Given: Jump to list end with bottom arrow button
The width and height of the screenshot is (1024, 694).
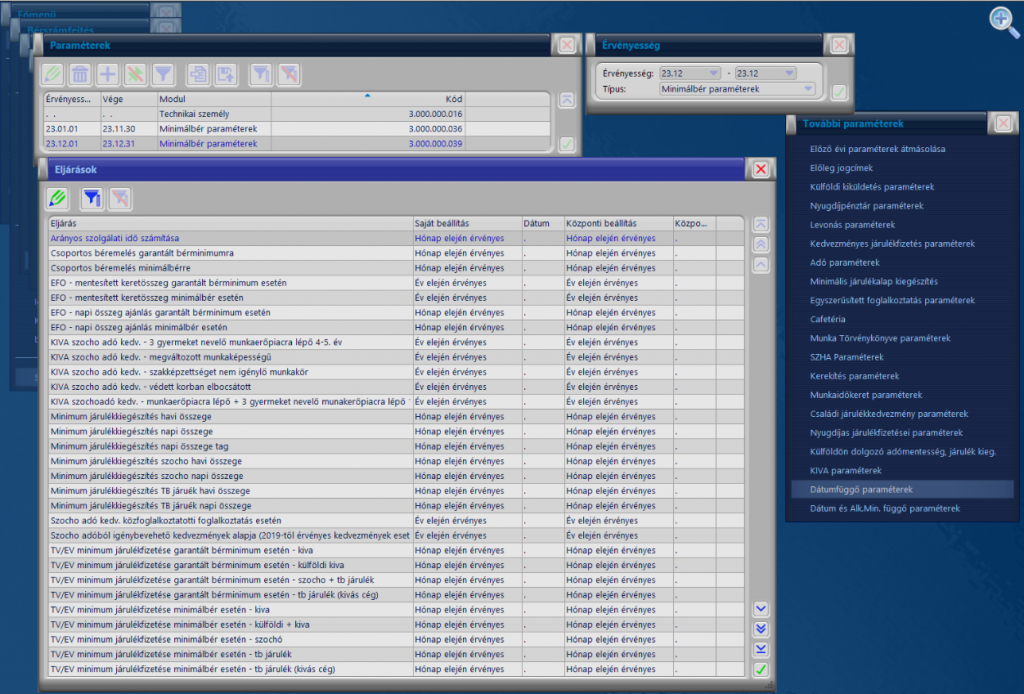Looking at the screenshot, I should point(761,649).
